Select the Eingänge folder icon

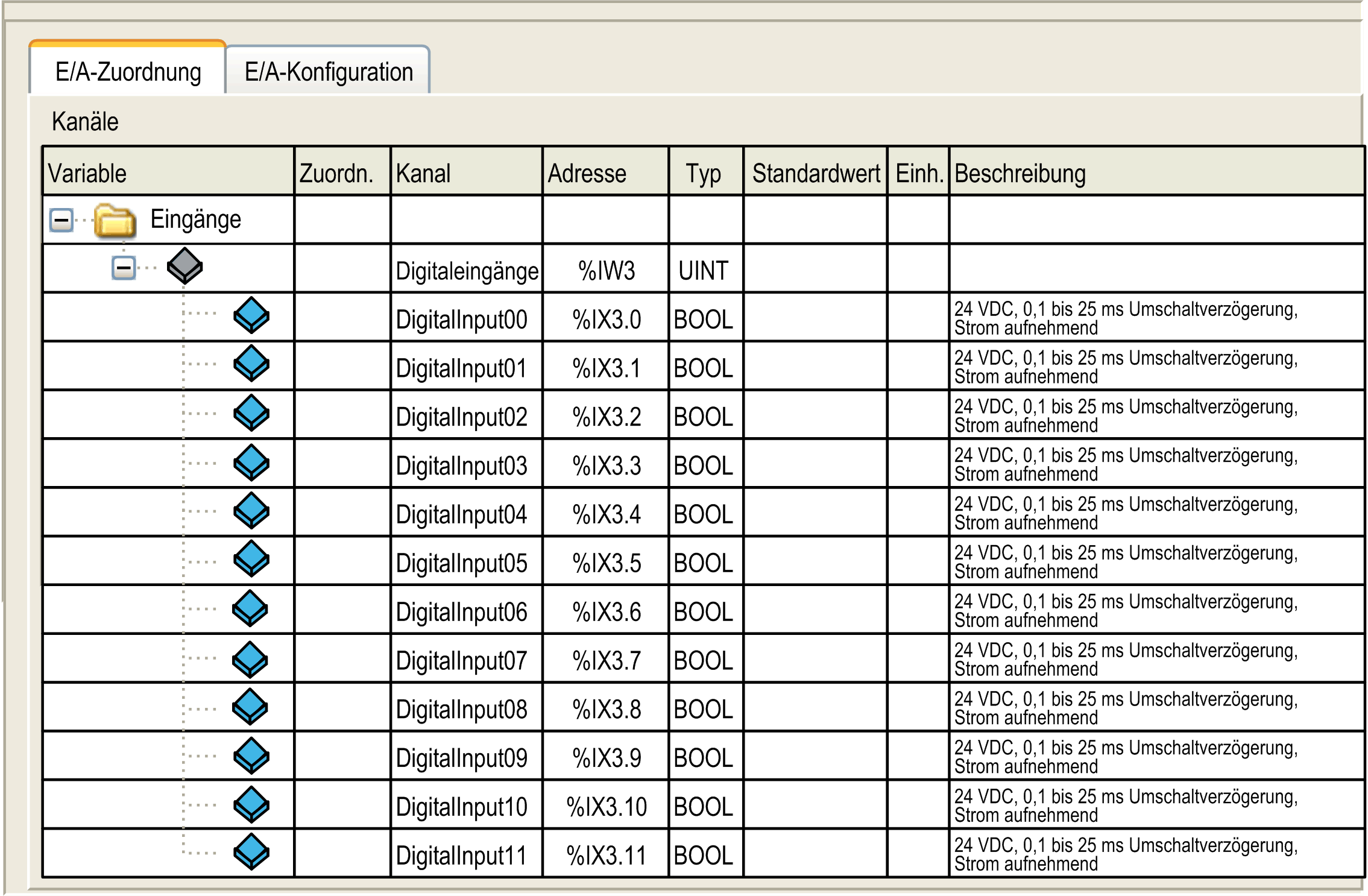pyautogui.click(x=114, y=219)
